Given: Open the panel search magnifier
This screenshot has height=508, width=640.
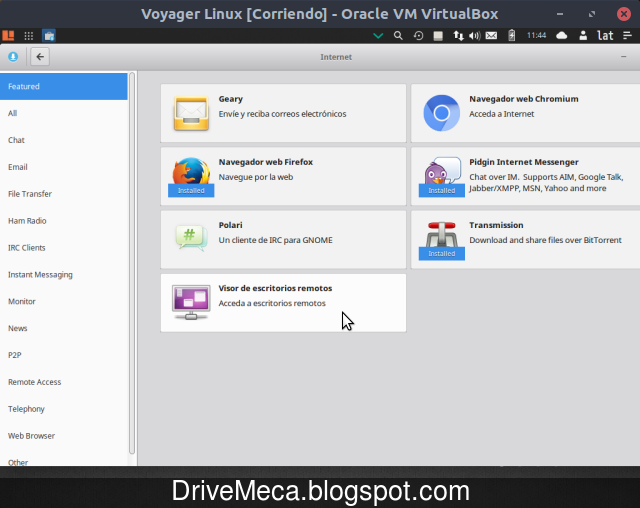Looking at the screenshot, I should coord(398,36).
